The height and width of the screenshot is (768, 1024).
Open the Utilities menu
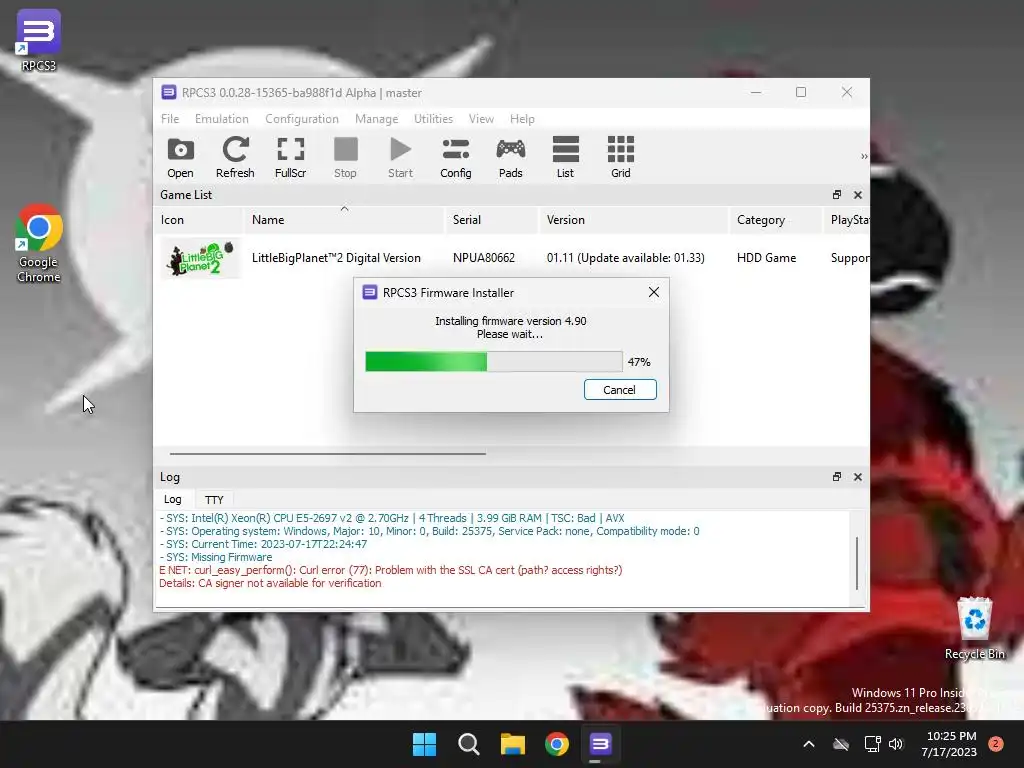click(433, 119)
